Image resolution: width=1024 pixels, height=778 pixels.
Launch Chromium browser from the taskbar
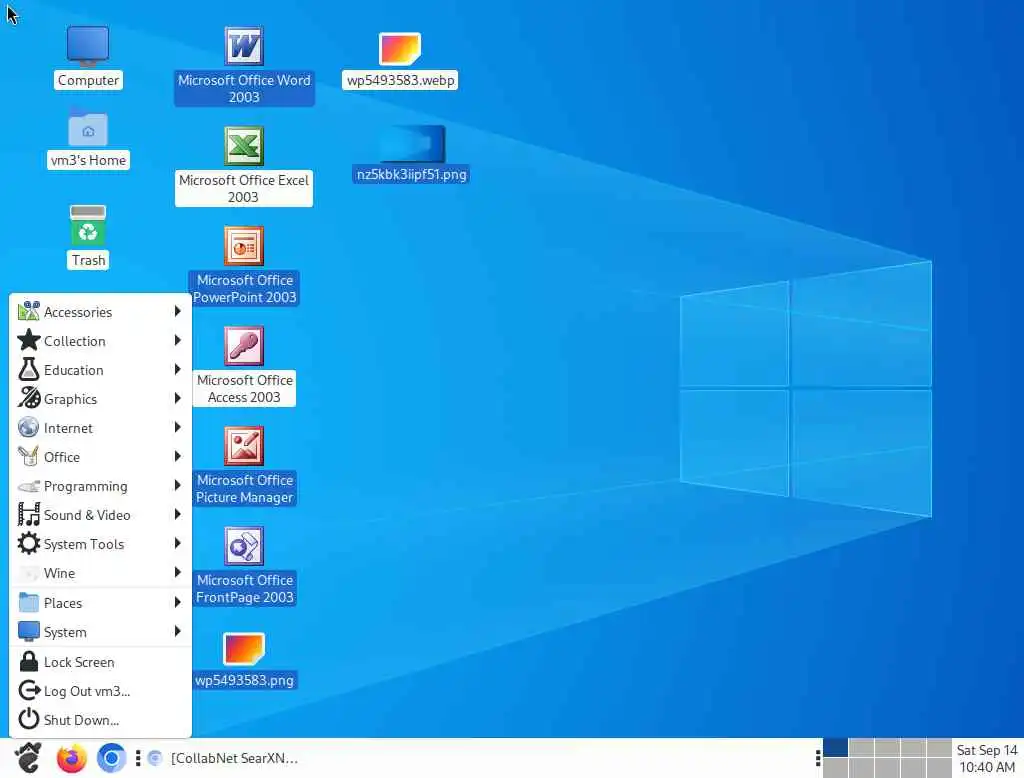[x=111, y=758]
